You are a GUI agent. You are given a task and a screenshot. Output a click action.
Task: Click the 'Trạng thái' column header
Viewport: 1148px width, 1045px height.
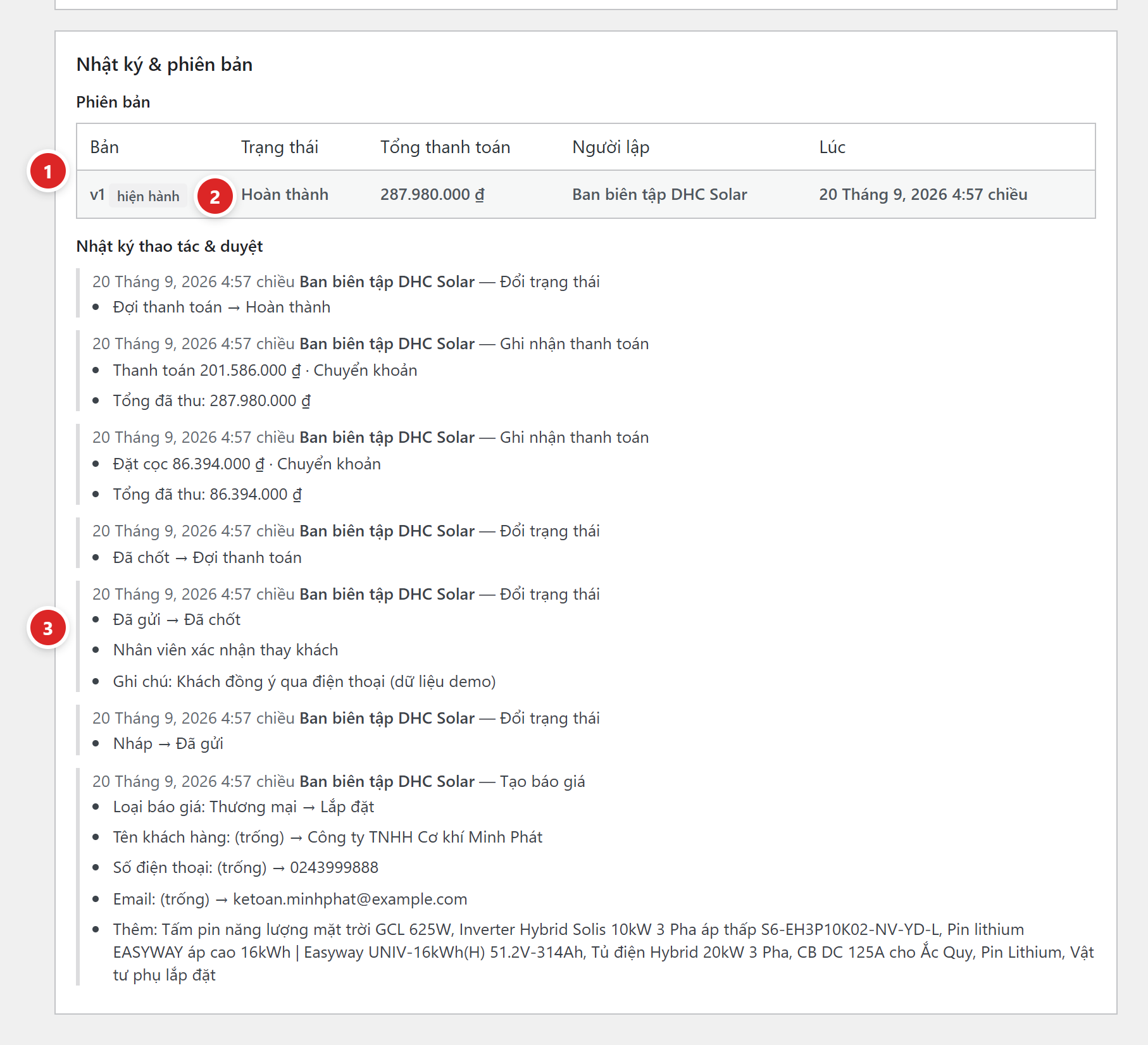pos(279,147)
